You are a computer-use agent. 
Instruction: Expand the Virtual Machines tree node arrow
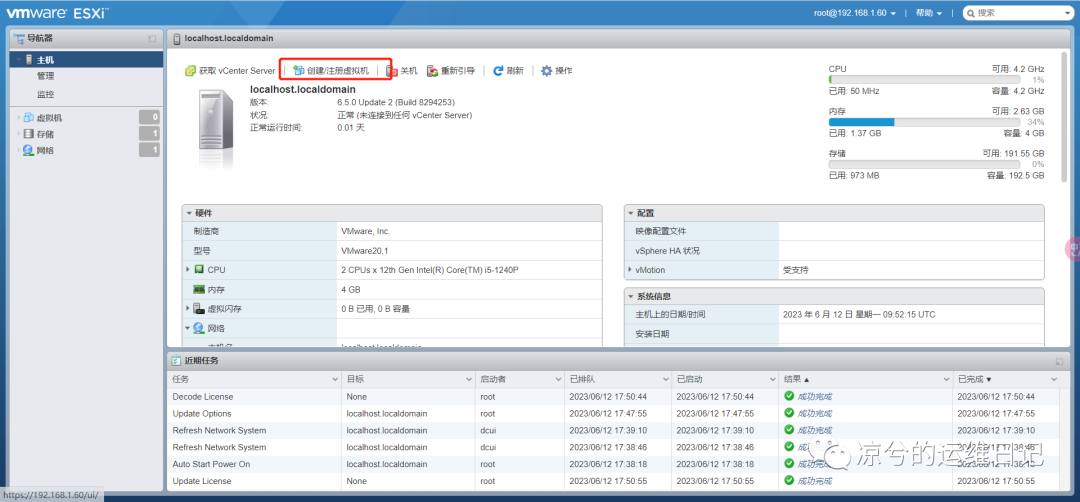[x=19, y=118]
